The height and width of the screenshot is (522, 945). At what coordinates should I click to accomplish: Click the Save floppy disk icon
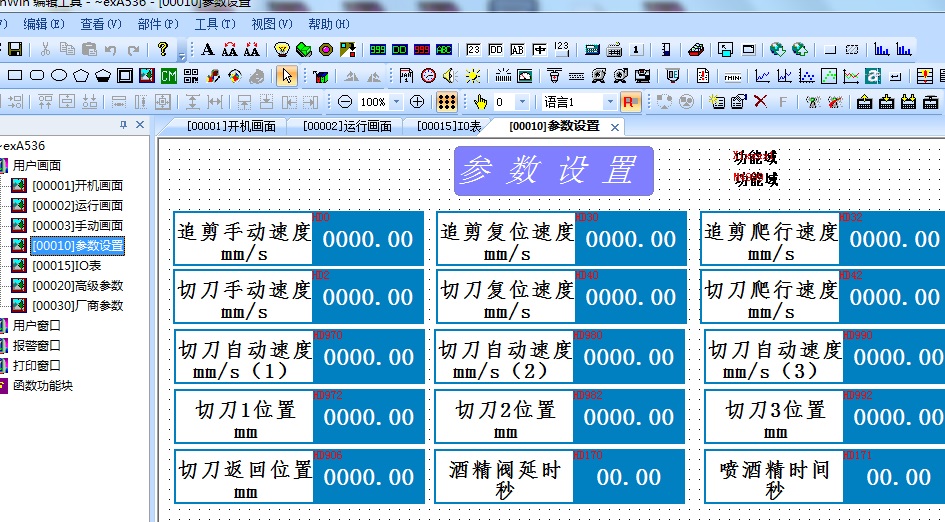tap(14, 49)
